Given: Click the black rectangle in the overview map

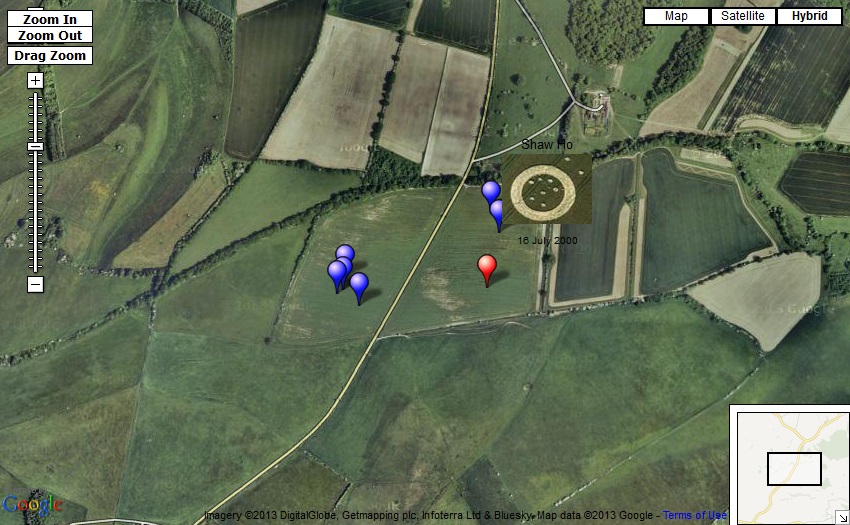Looking at the screenshot, I should click(794, 469).
